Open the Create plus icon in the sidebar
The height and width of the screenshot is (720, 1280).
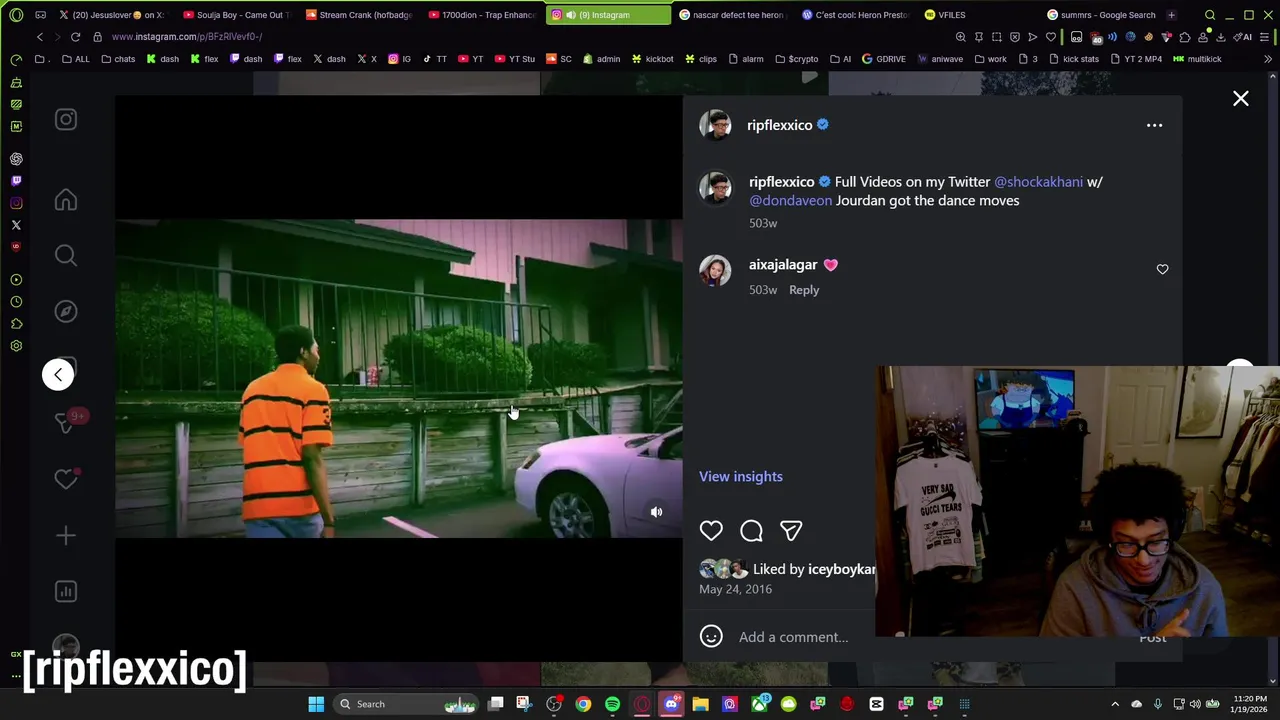click(x=66, y=536)
